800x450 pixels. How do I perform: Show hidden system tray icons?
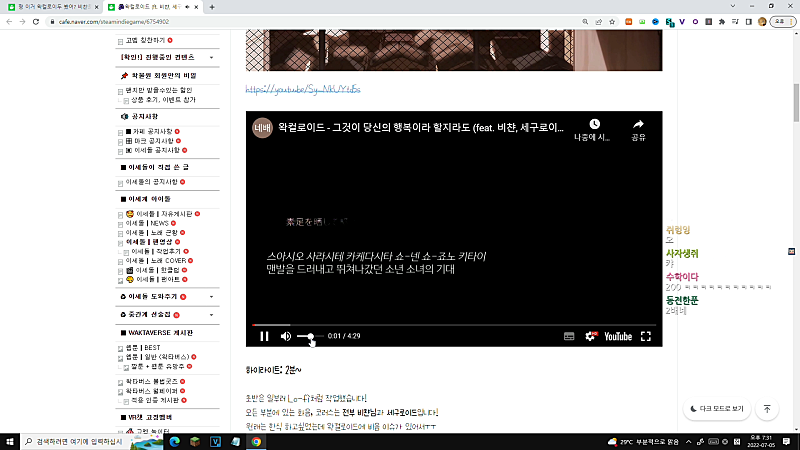tap(688, 442)
